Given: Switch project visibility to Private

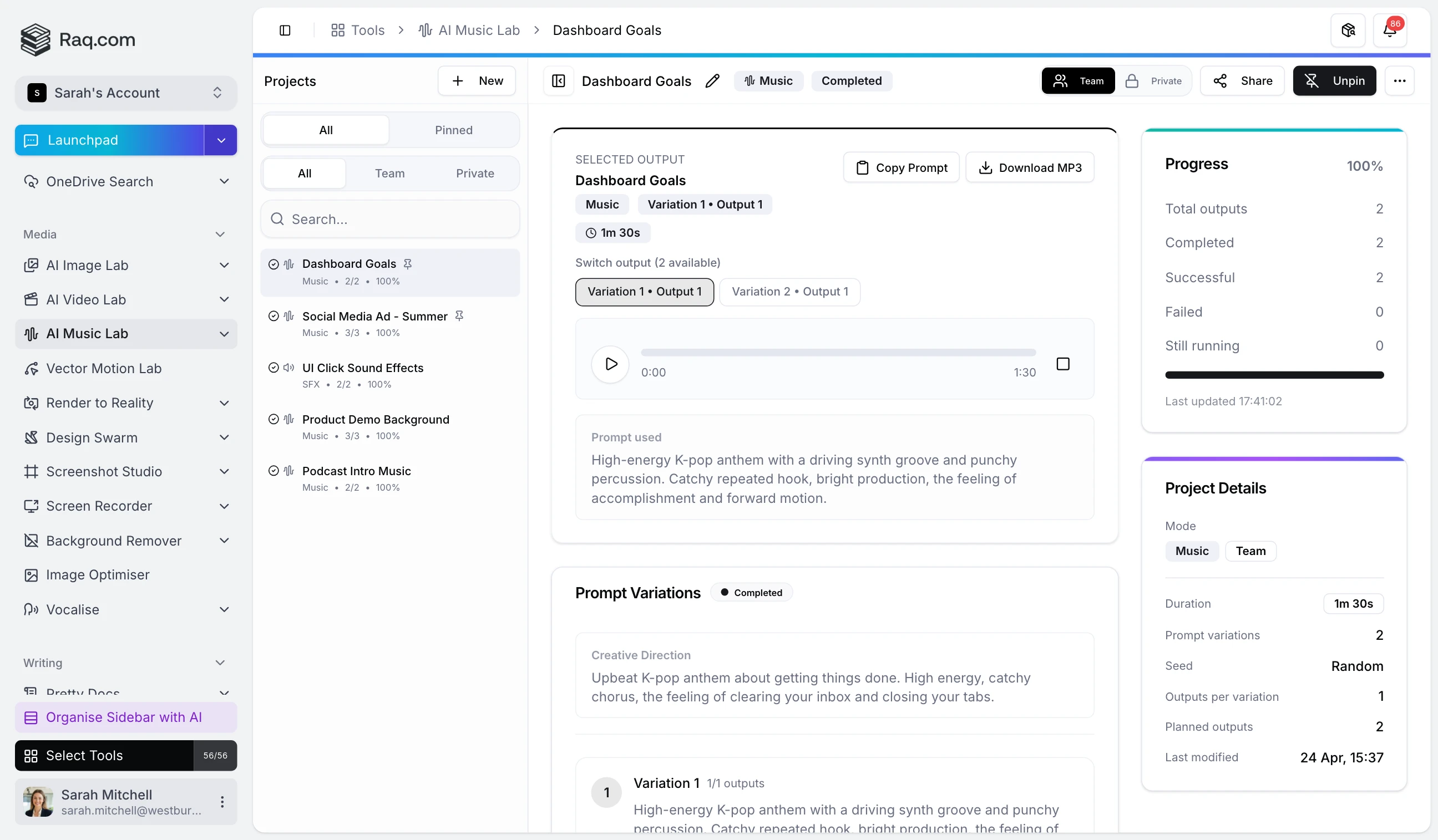Looking at the screenshot, I should coord(1154,81).
